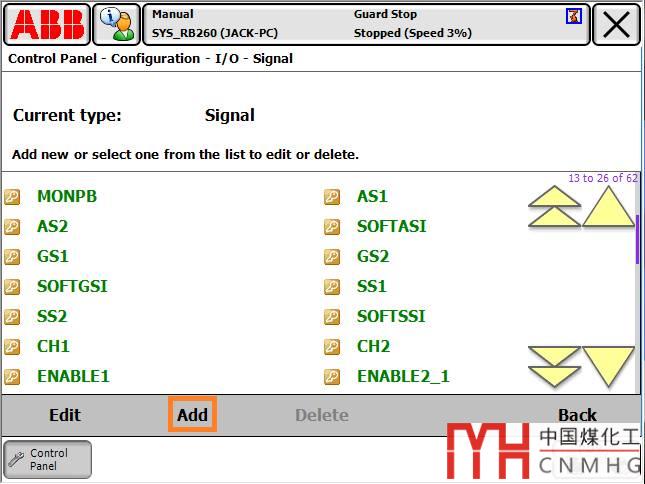Click the key icon beside ENABLE2_1
Viewport: 645px width, 484px height.
click(332, 377)
